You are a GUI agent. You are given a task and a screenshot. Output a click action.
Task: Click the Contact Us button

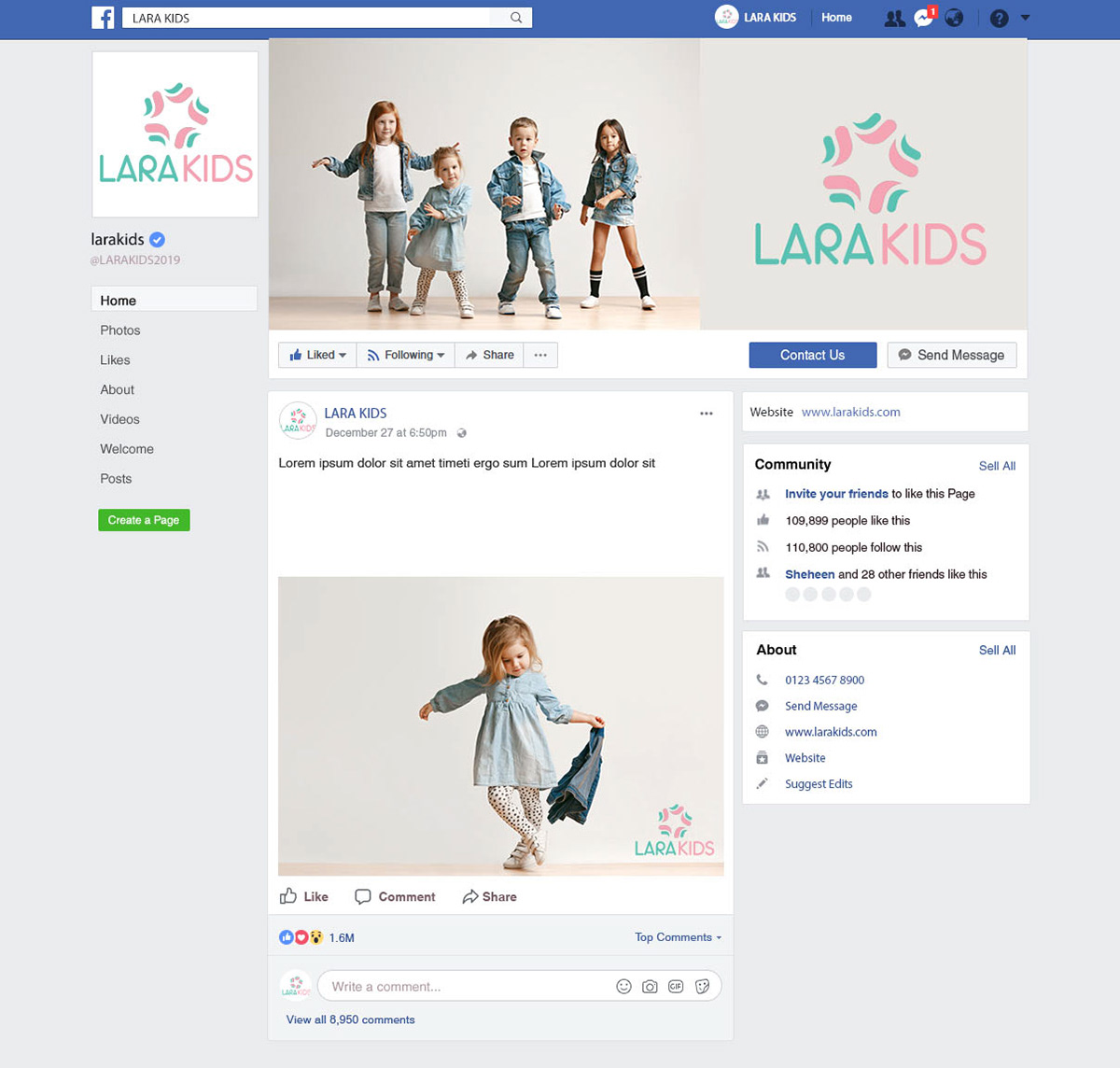[x=813, y=355]
